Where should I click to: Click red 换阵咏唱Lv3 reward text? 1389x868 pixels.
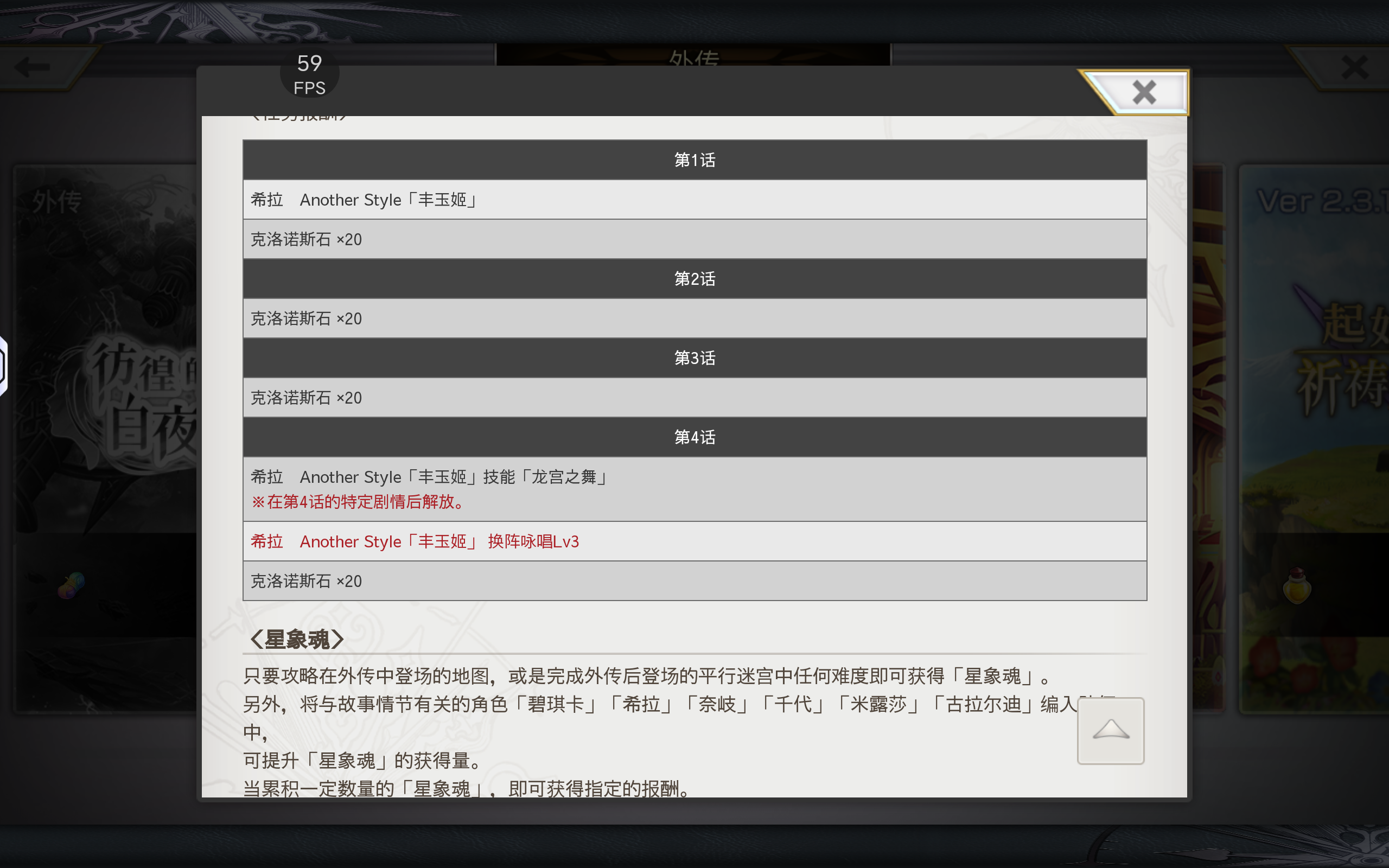533,541
